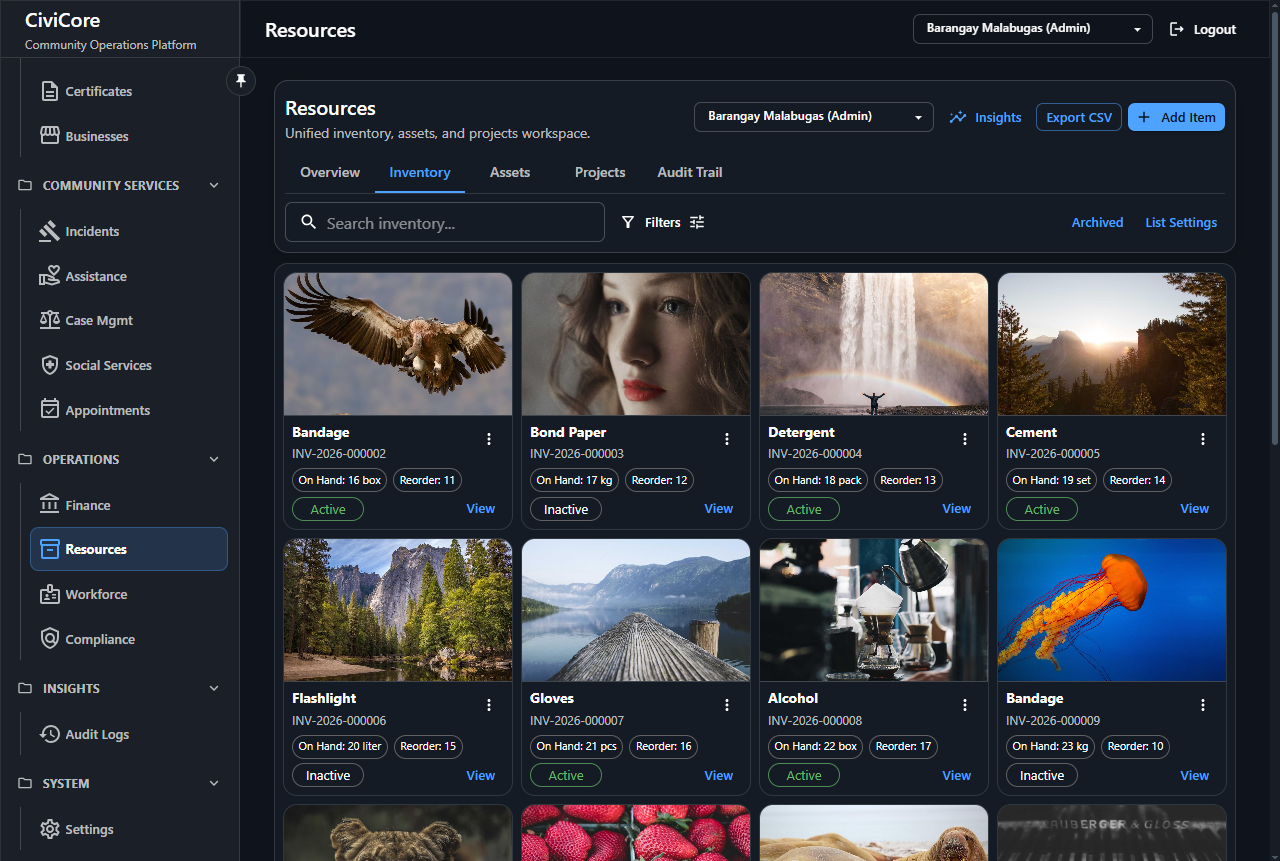The width and height of the screenshot is (1280, 861).
Task: Unpin the sidebar with the pin icon
Action: [x=241, y=80]
